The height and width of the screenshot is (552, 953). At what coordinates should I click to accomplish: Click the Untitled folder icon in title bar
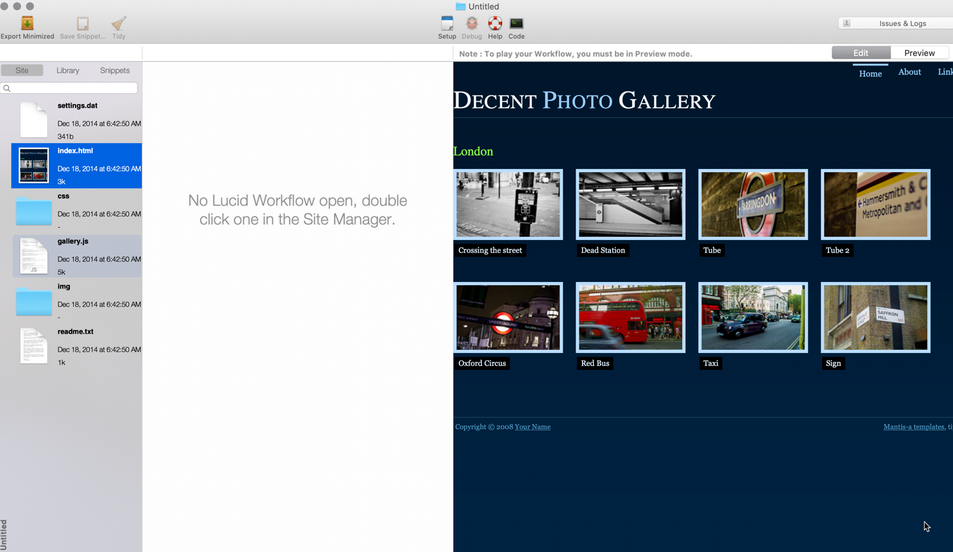(x=461, y=6)
